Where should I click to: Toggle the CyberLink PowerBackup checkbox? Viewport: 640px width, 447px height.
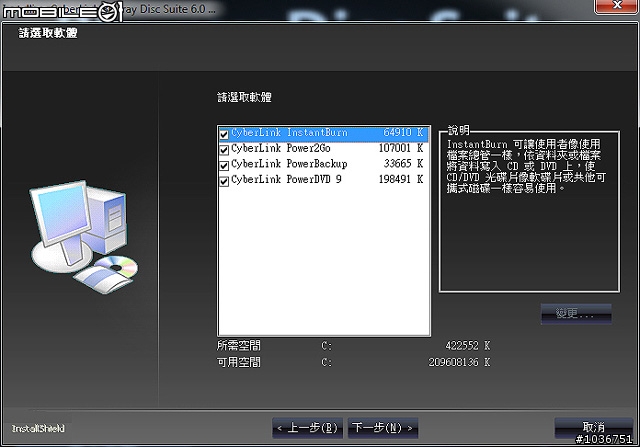click(x=224, y=165)
